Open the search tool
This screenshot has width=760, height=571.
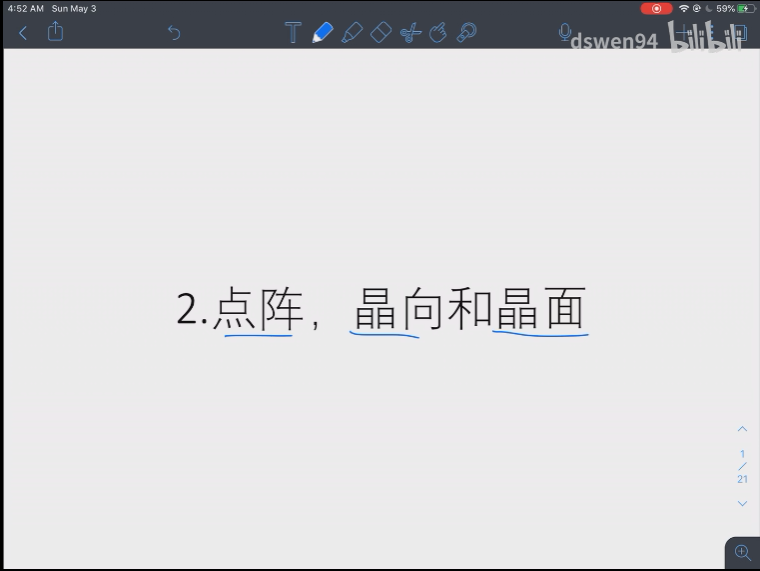467,32
